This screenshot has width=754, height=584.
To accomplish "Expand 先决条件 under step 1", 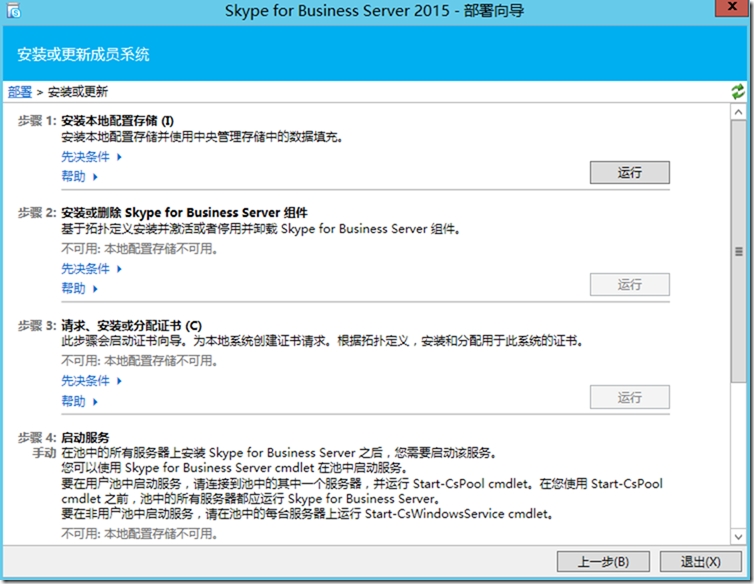I will click(x=91, y=157).
